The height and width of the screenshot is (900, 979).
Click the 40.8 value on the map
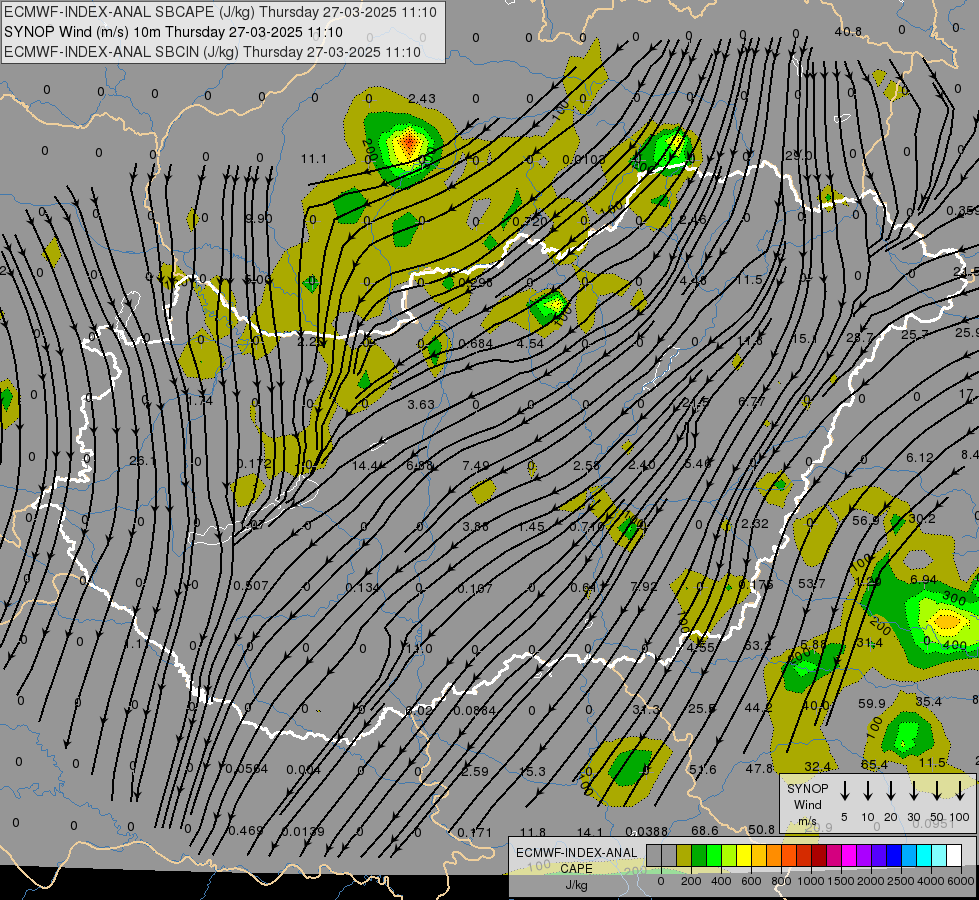(848, 32)
